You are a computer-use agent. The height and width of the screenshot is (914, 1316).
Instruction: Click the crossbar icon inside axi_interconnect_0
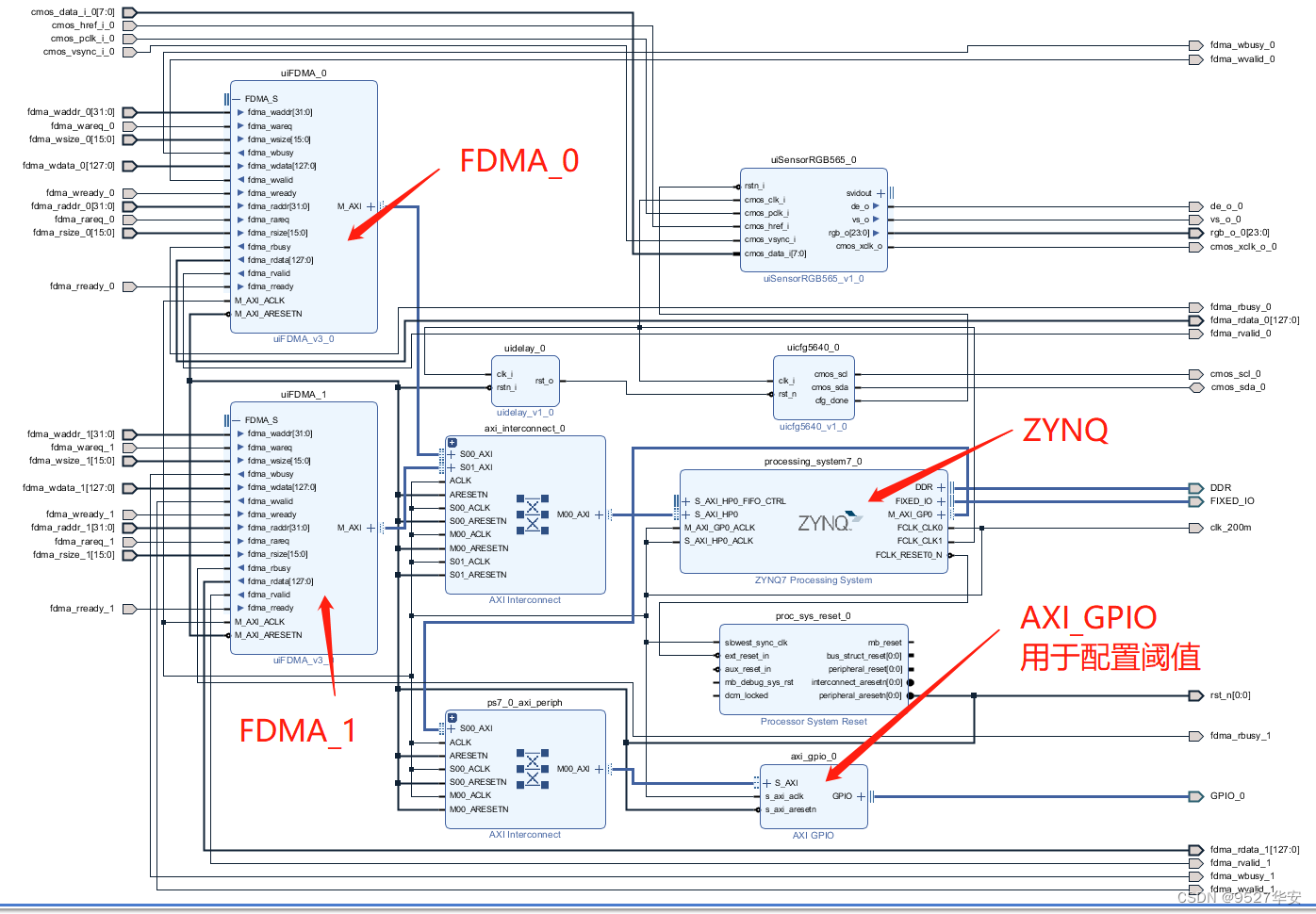[533, 514]
